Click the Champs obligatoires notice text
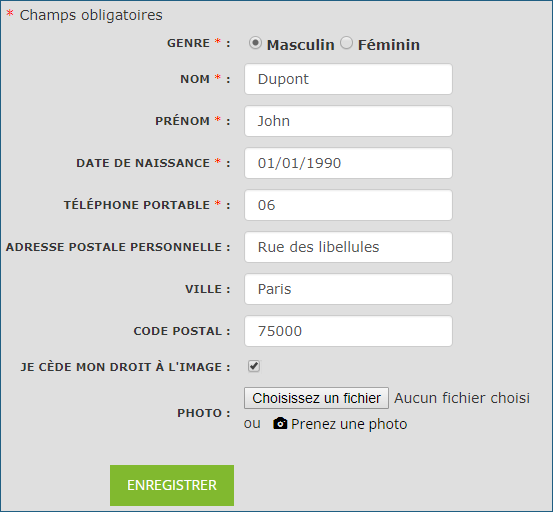Screen dimensions: 553x512 91,15
